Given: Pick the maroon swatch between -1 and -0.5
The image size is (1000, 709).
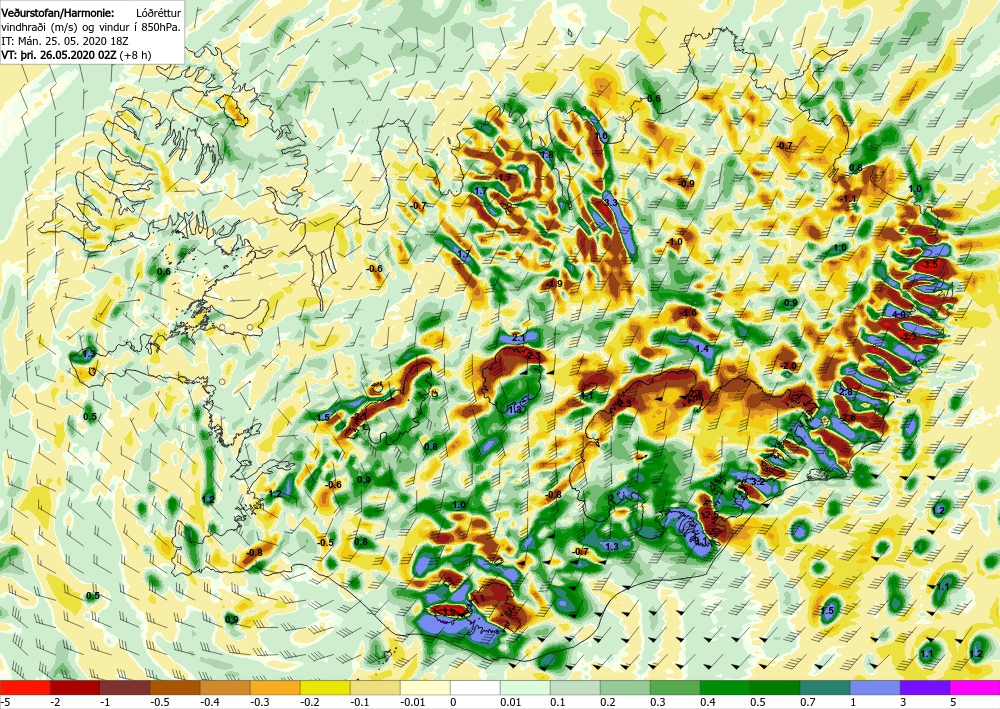Looking at the screenshot, I should coord(125,688).
